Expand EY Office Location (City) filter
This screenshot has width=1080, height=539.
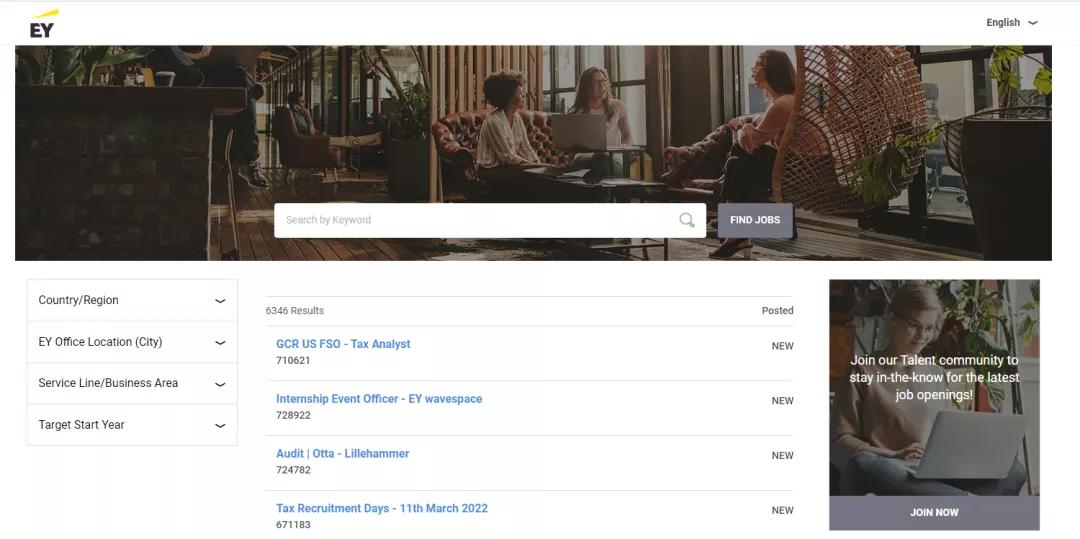[132, 342]
